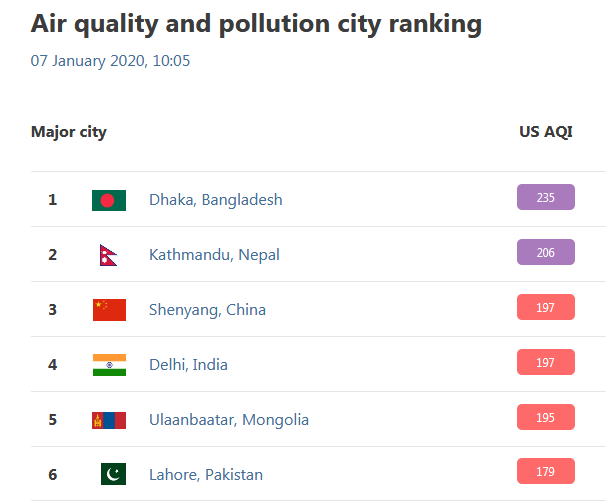Viewport: 606px width, 503px height.
Task: Open the Dhaka, Bangladesh link
Action: 216,200
